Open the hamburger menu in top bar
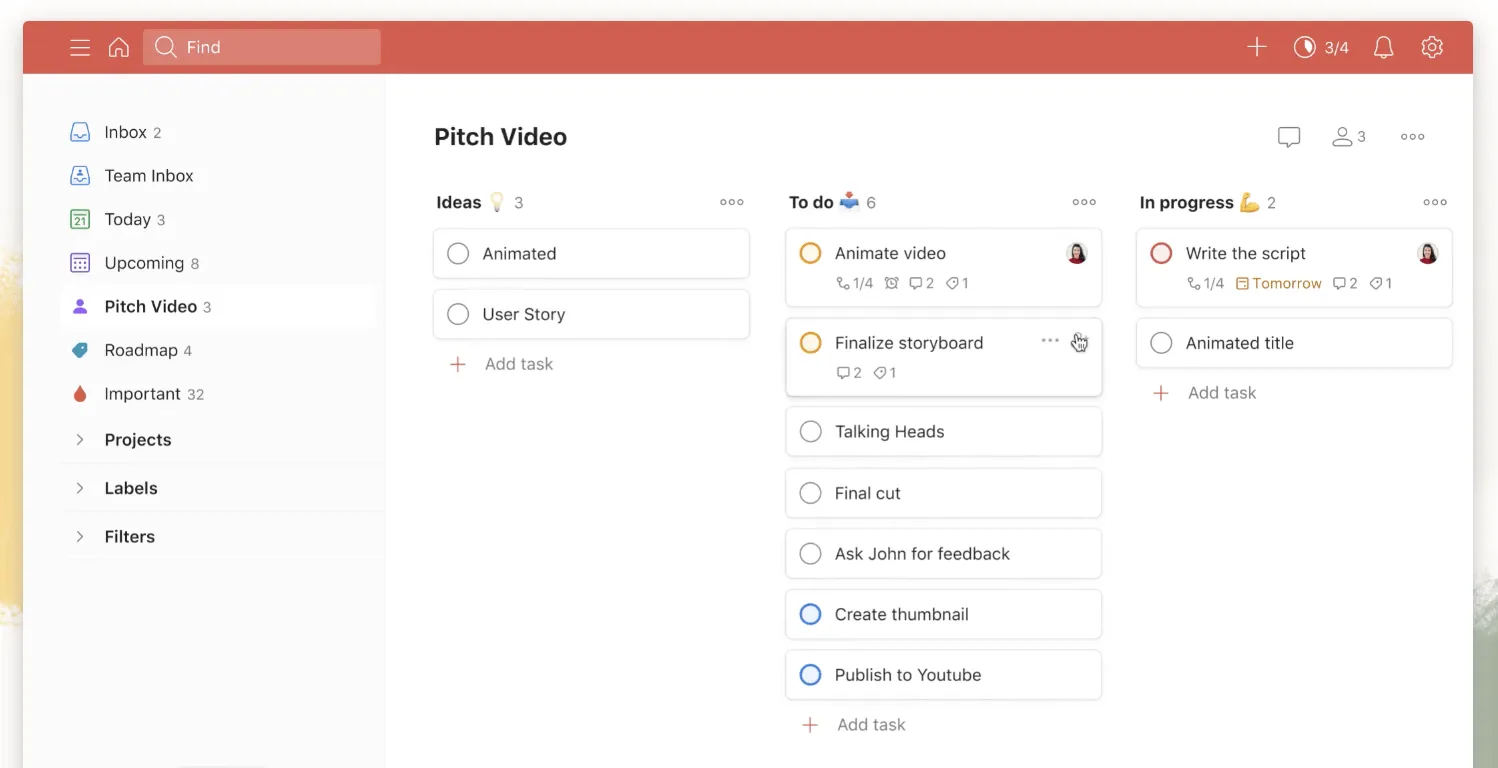Viewport: 1498px width, 768px height. (80, 47)
